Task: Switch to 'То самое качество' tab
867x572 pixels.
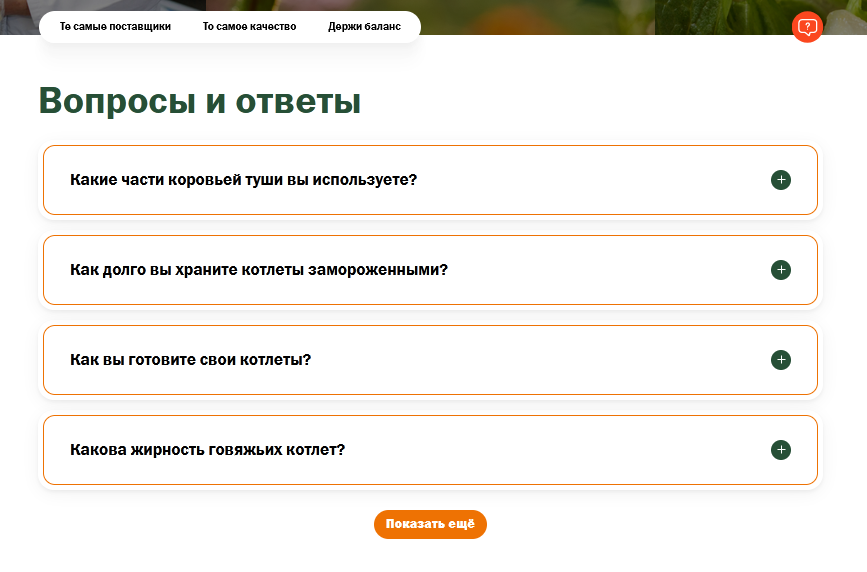Action: (249, 27)
